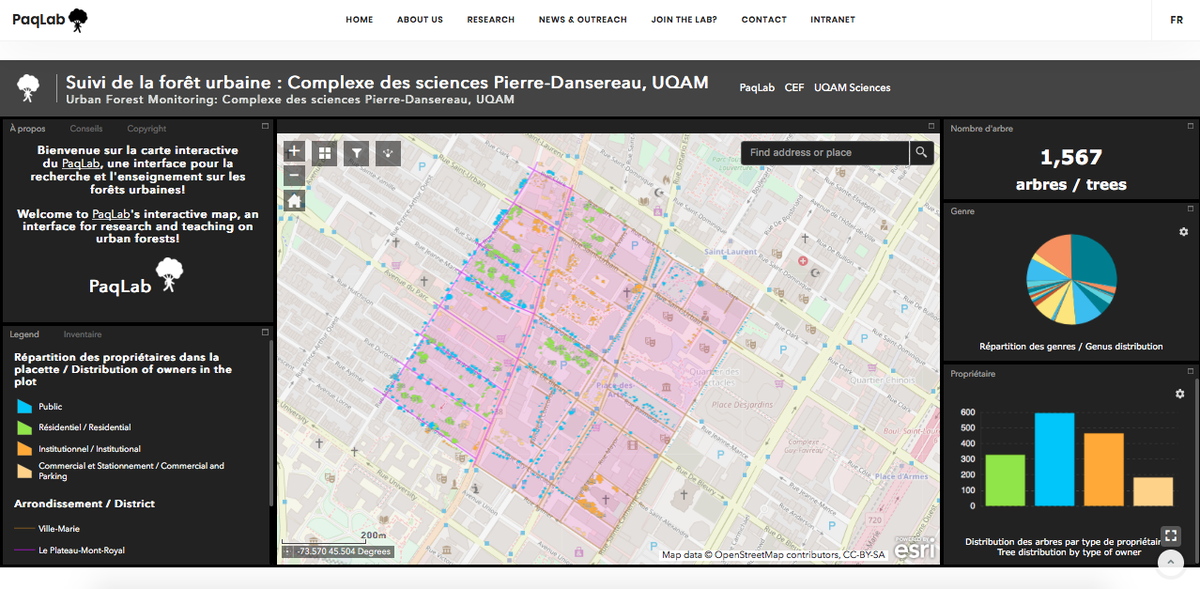Click the magnifier search button
Image resolution: width=1200 pixels, height=589 pixels.
point(922,152)
